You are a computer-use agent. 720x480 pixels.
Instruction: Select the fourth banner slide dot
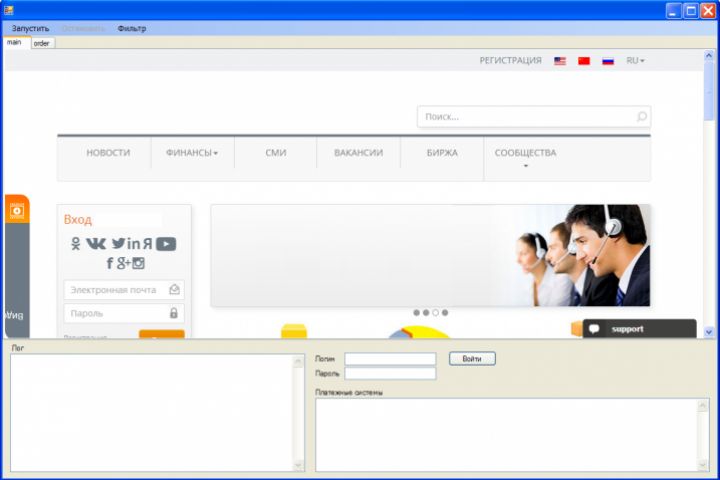(x=445, y=313)
